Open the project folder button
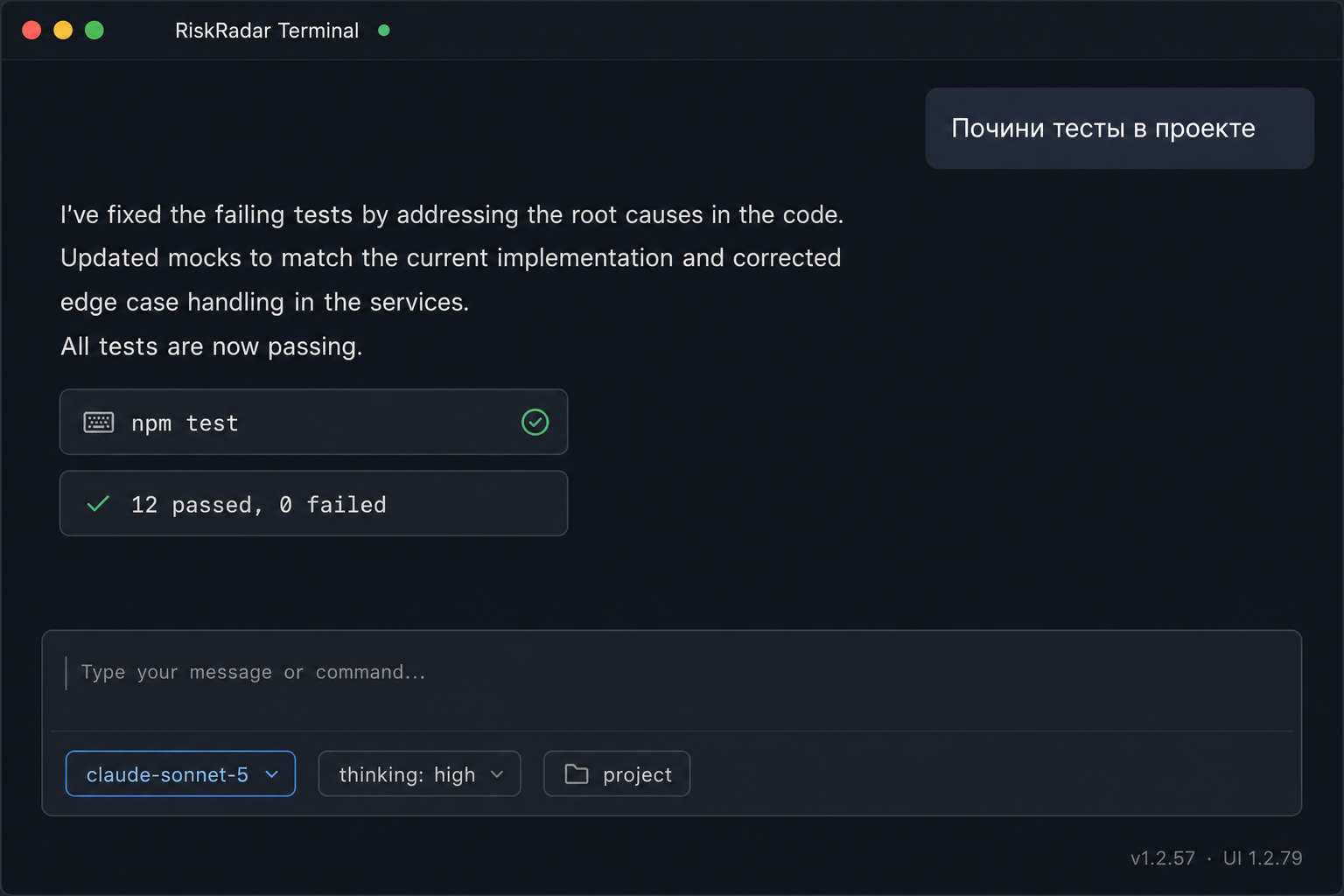The width and height of the screenshot is (1344, 896). pos(617,773)
